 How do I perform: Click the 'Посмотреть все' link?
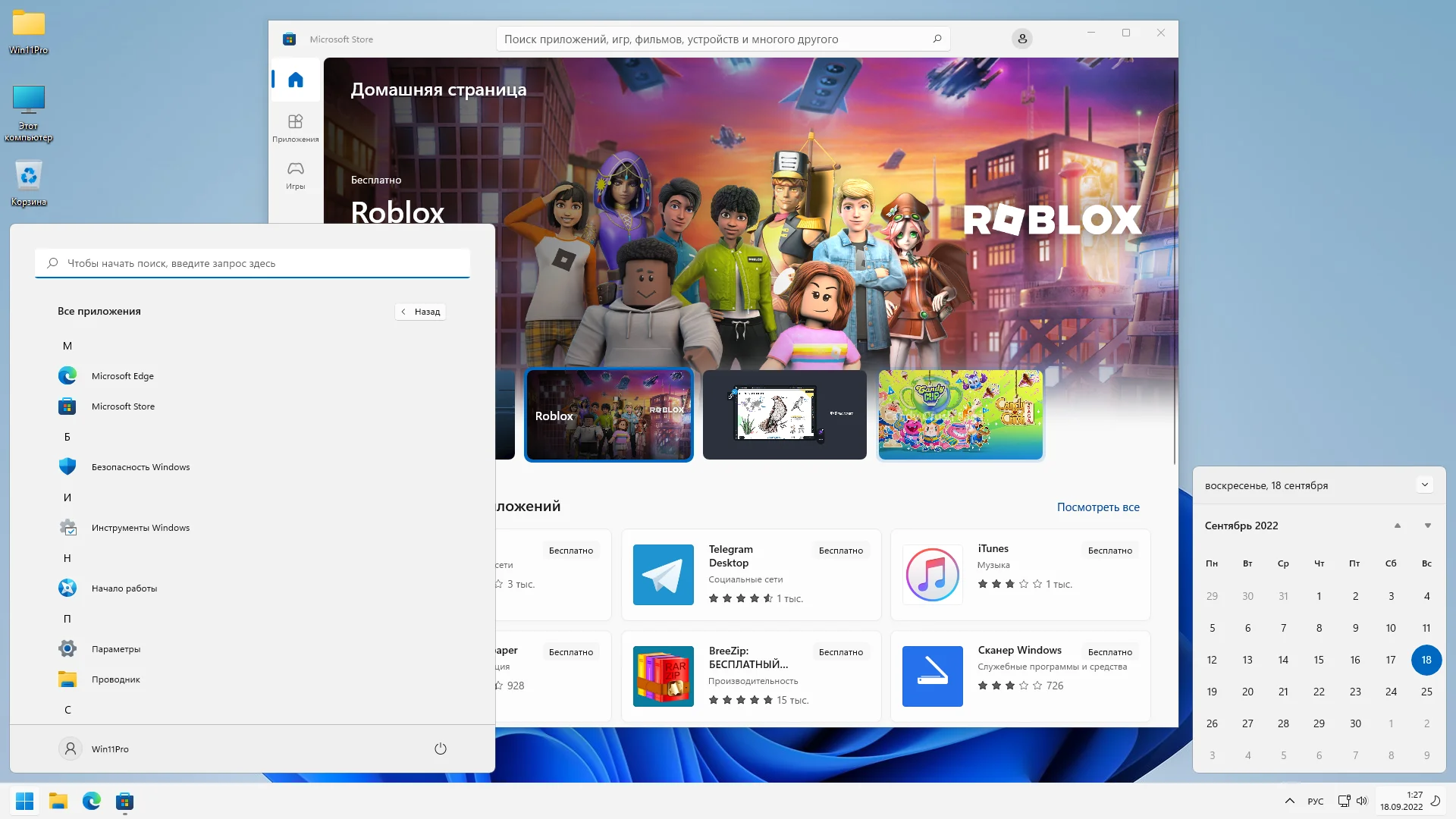(1097, 507)
